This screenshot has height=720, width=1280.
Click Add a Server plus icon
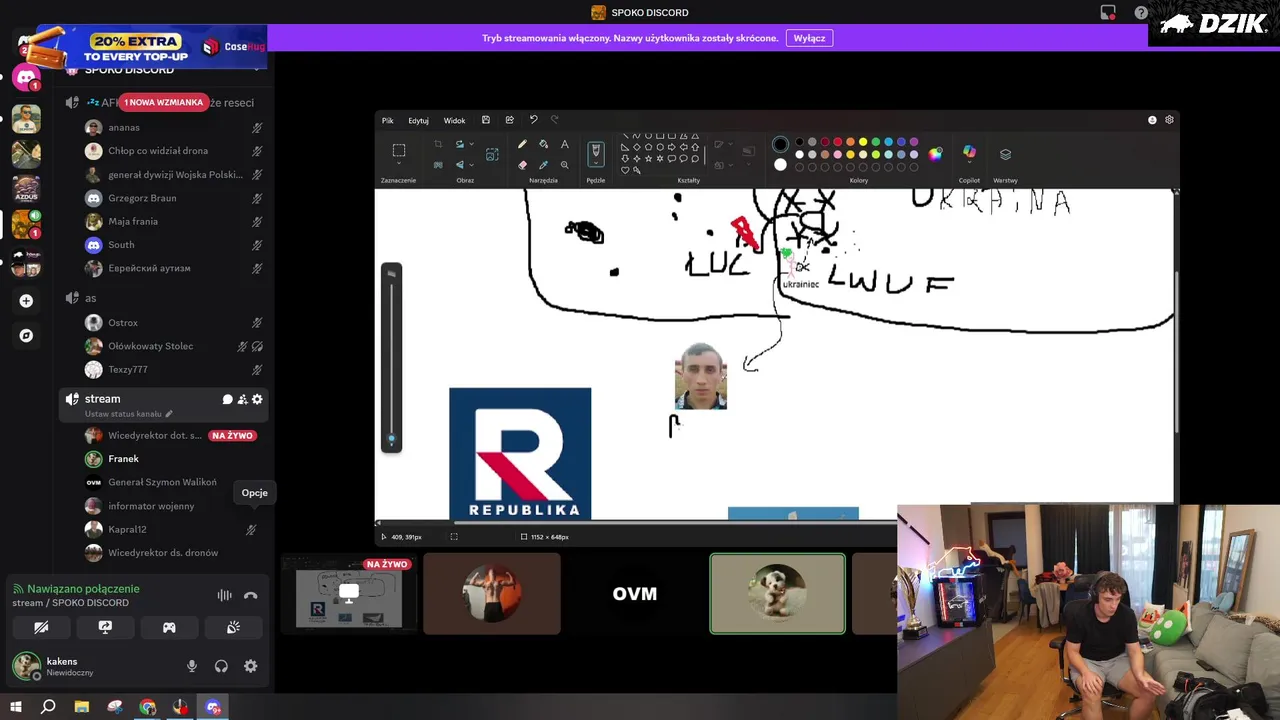(x=26, y=300)
